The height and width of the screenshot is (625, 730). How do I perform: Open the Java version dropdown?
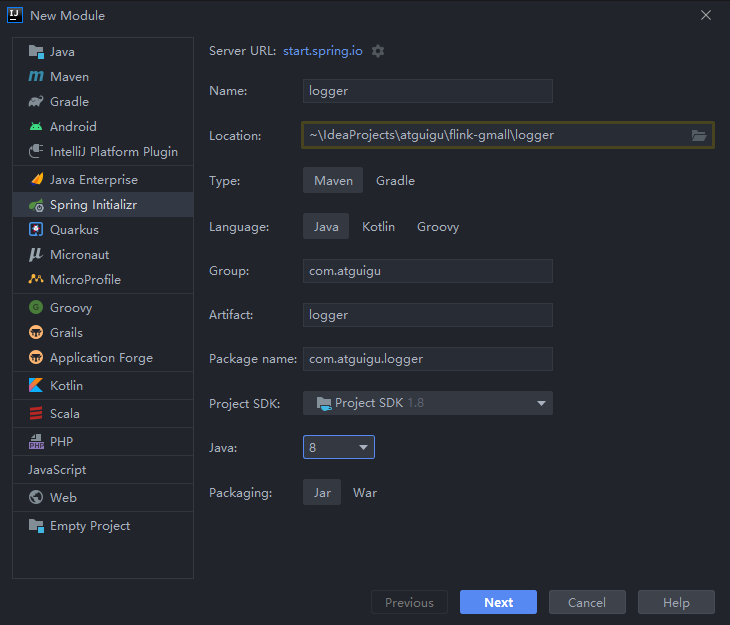[x=338, y=447]
